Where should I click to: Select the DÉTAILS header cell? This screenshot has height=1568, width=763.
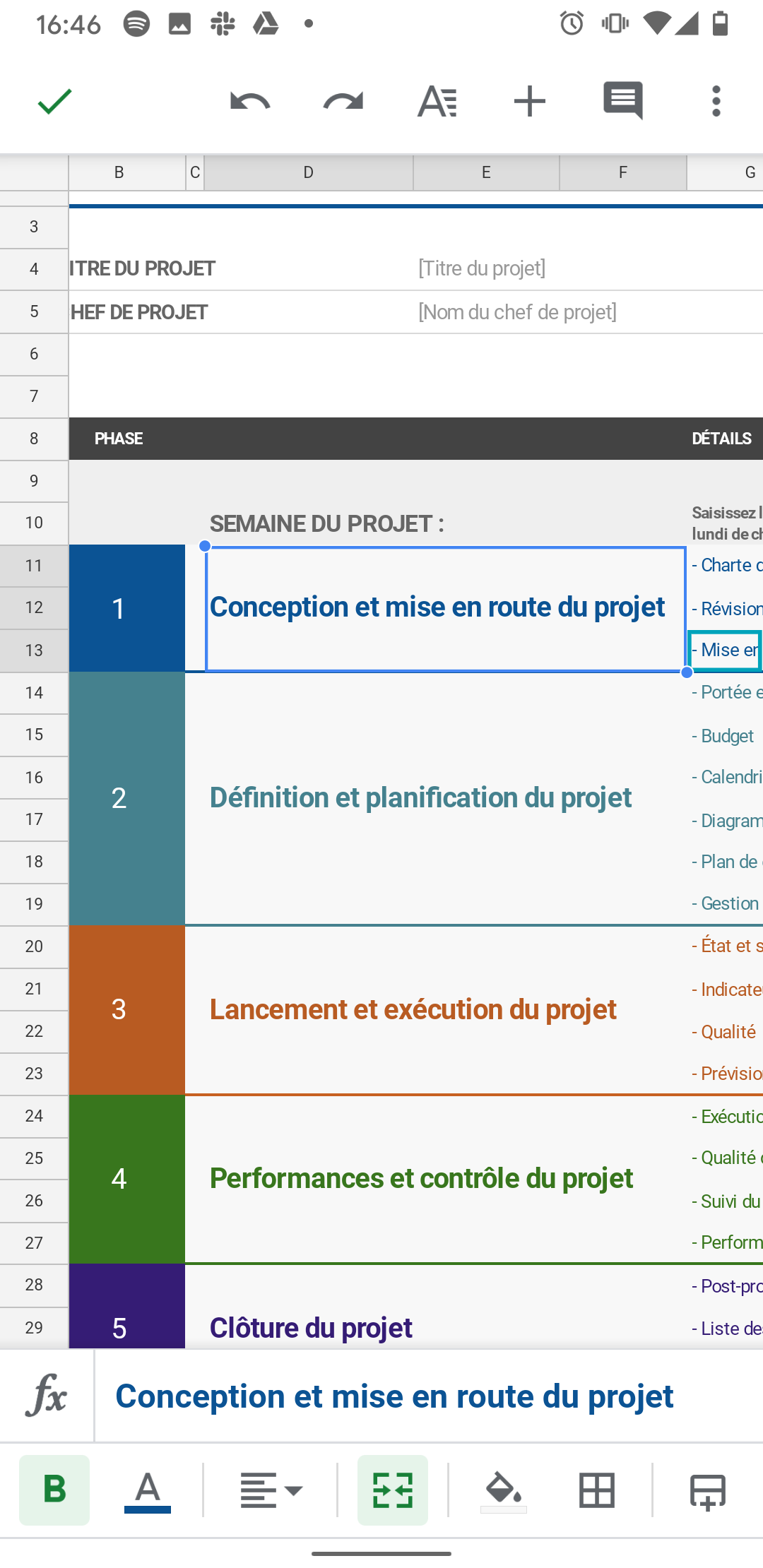(722, 439)
